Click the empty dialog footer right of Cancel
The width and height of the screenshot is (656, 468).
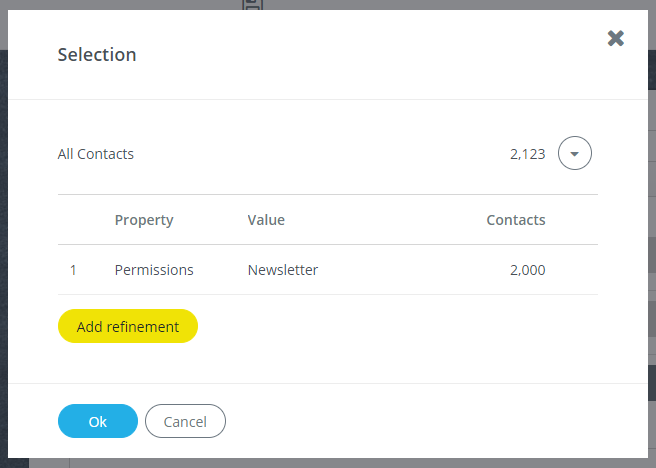(435, 421)
